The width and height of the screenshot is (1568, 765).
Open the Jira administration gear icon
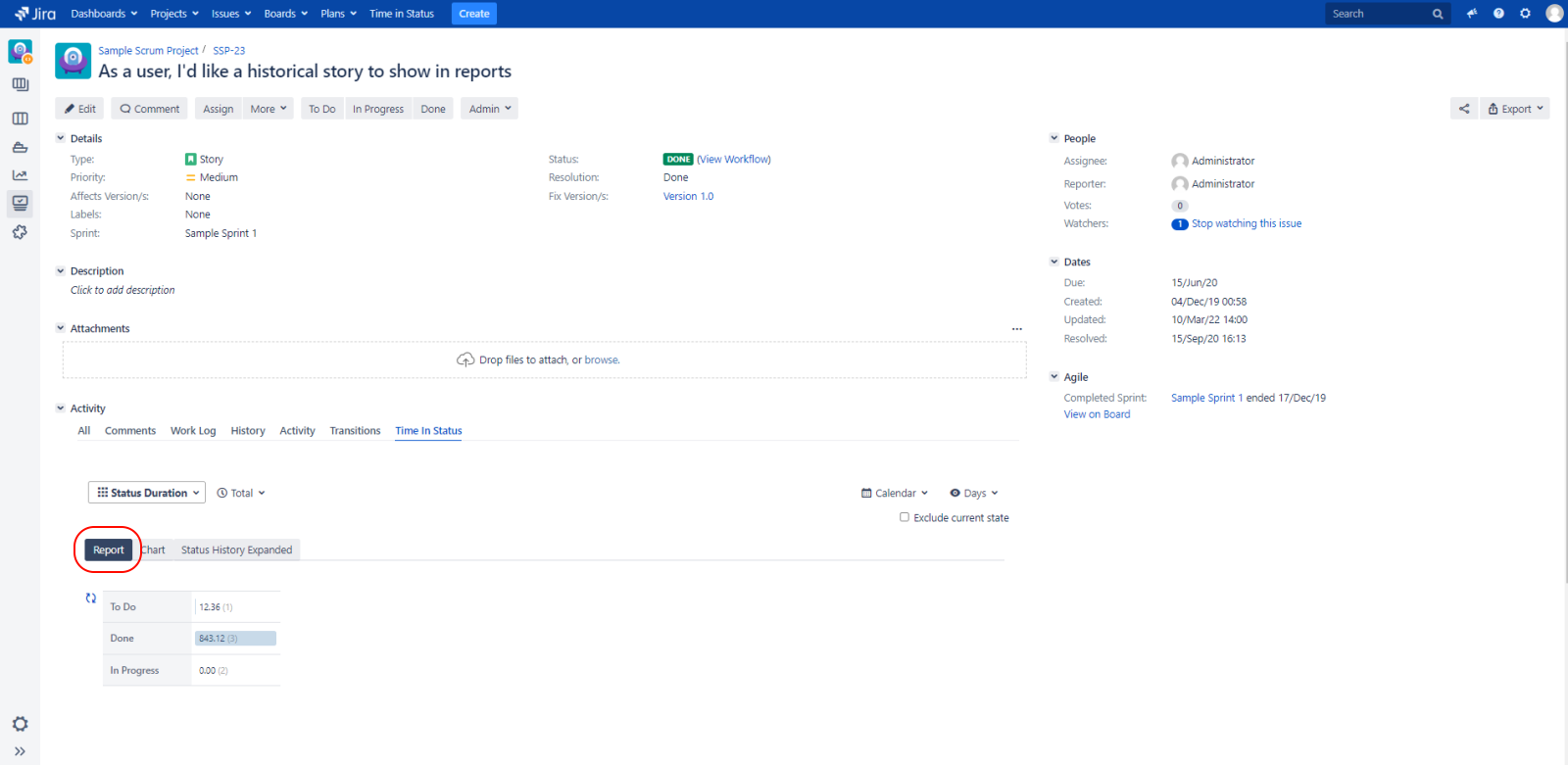tap(1525, 14)
